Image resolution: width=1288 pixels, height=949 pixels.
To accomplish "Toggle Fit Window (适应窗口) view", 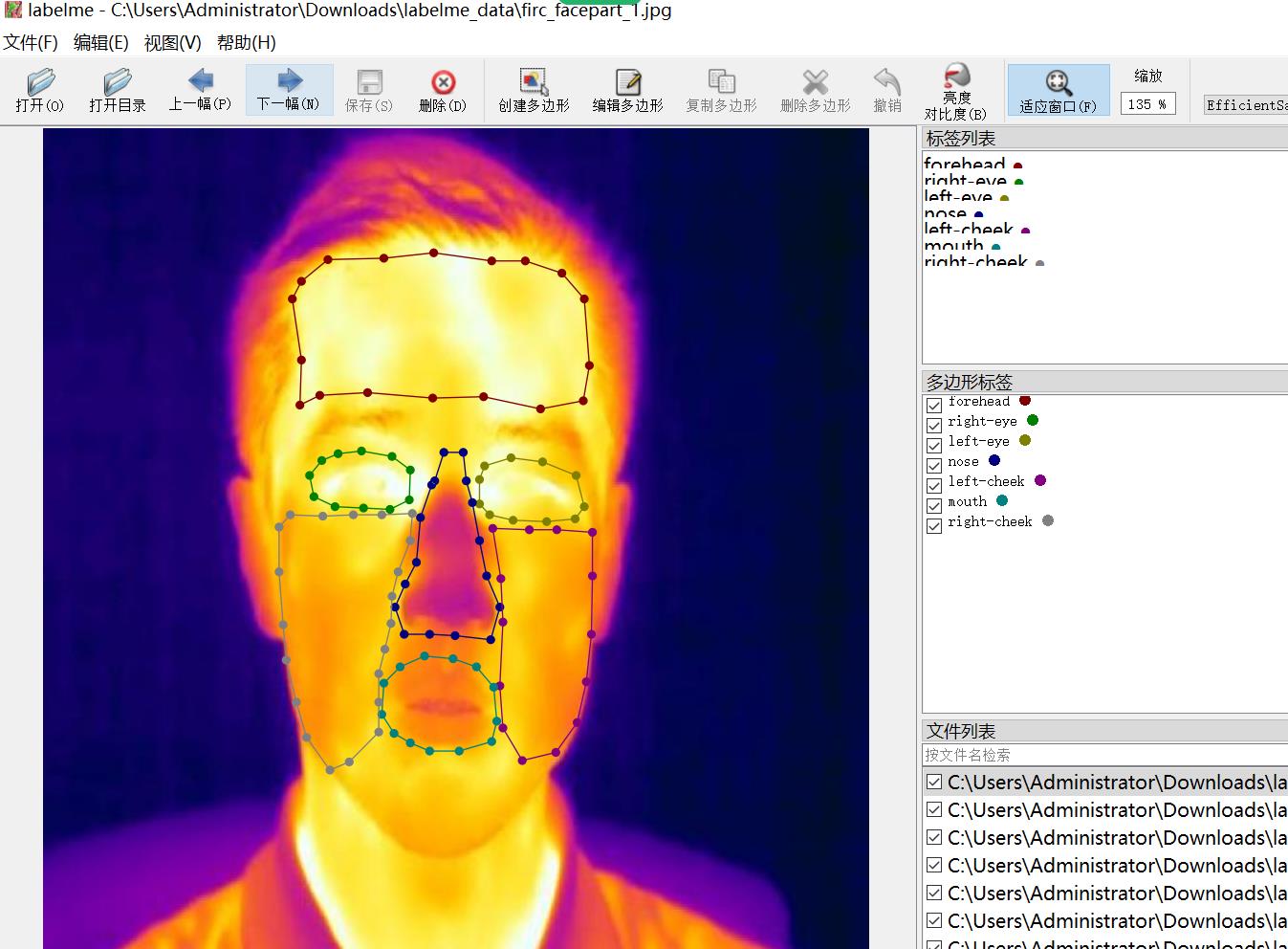I will click(x=1058, y=91).
